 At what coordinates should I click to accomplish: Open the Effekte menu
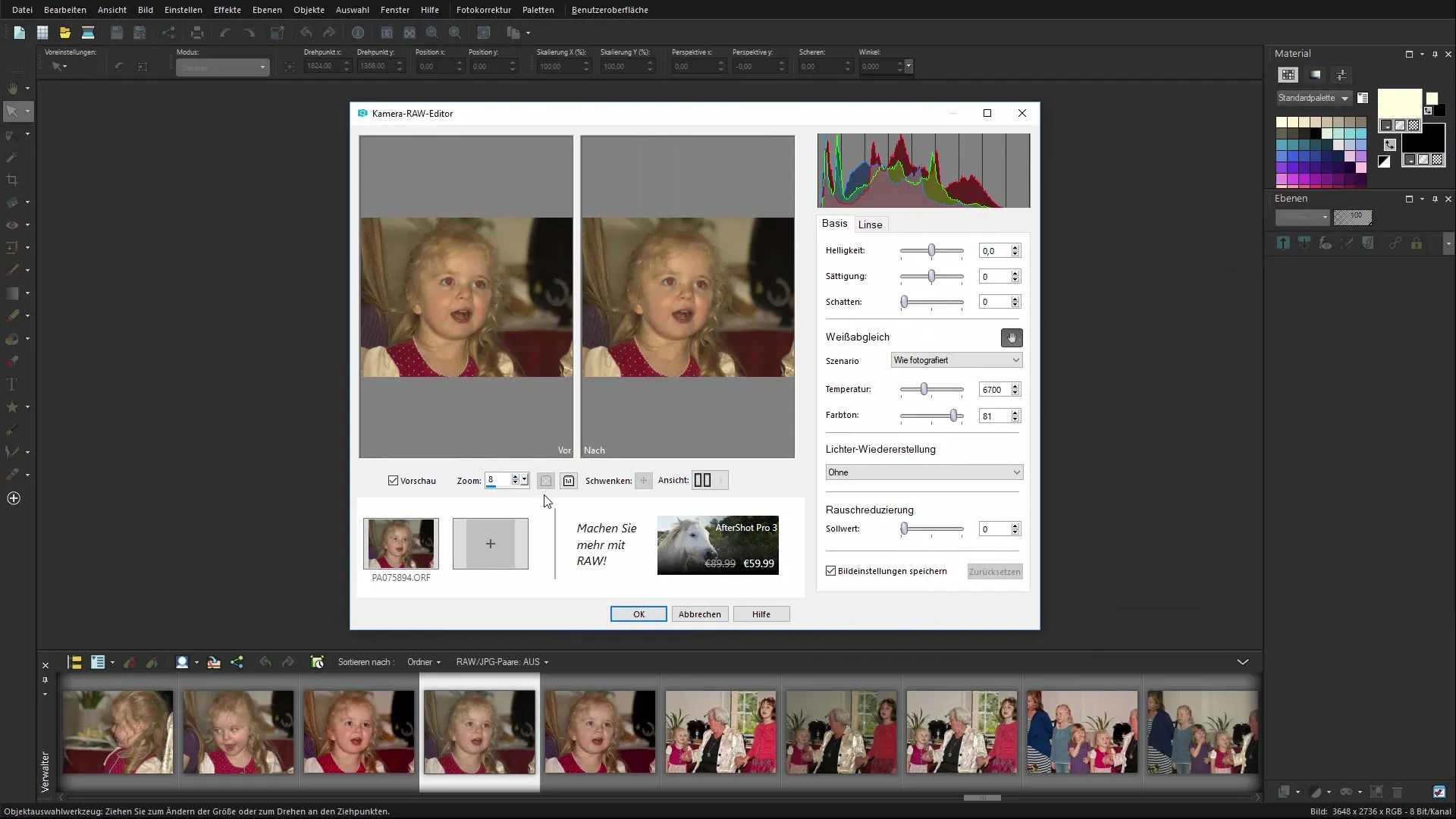227,10
